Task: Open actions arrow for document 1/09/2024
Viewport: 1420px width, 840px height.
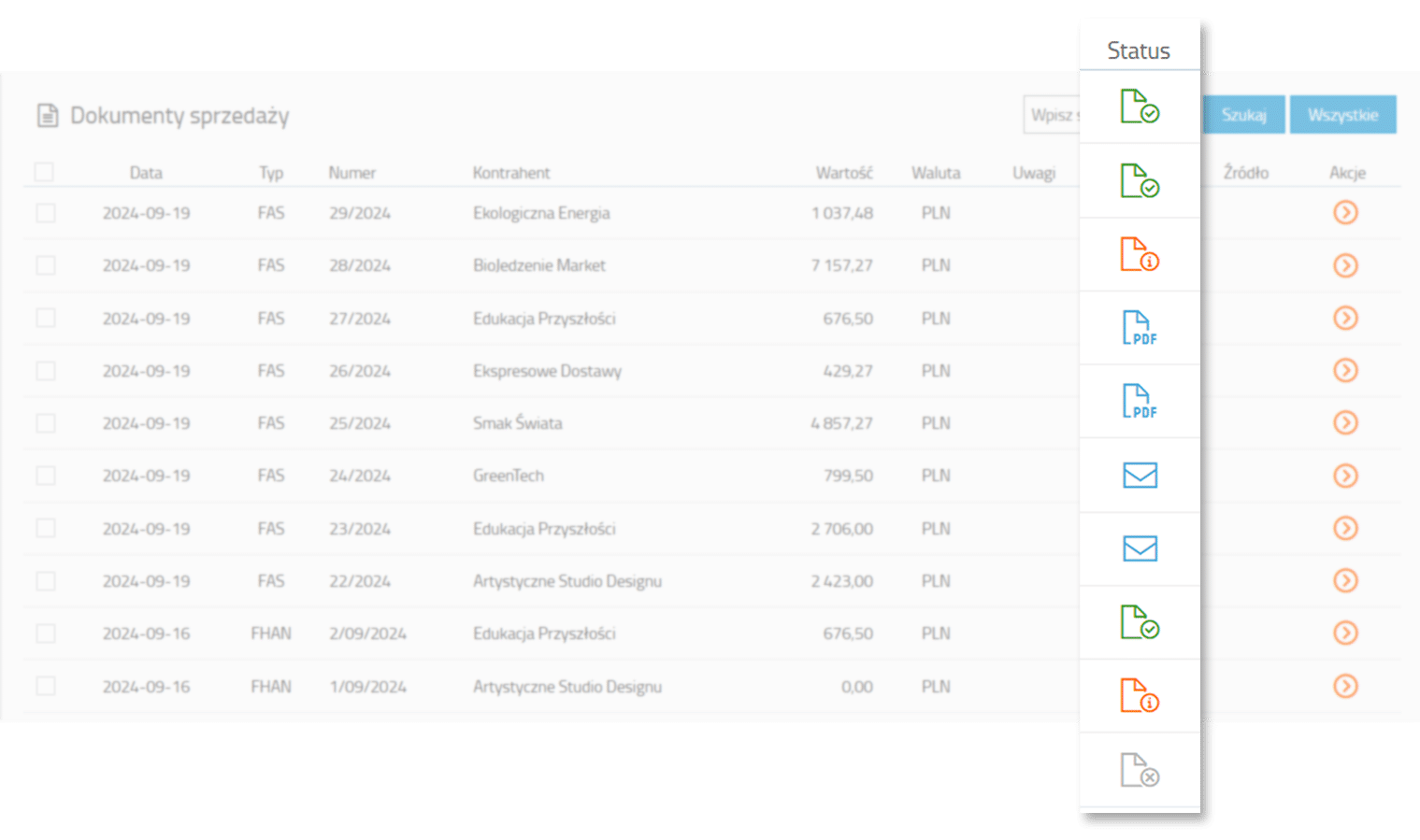Action: pyautogui.click(x=1345, y=687)
